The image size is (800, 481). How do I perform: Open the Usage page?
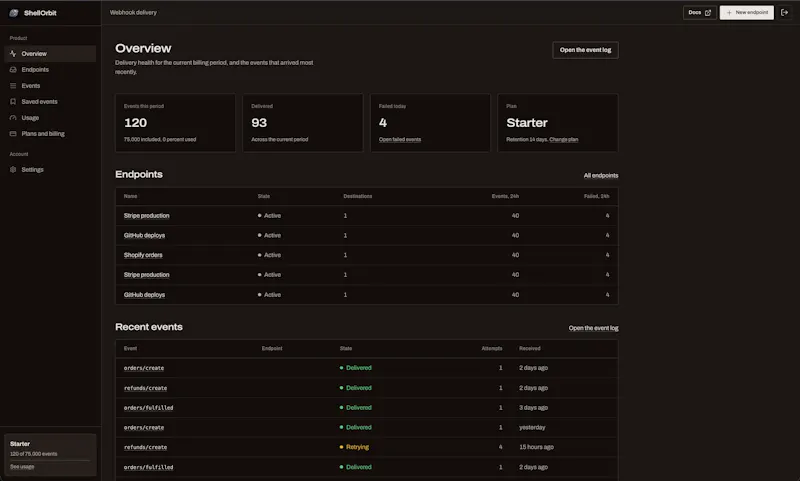[50, 118]
